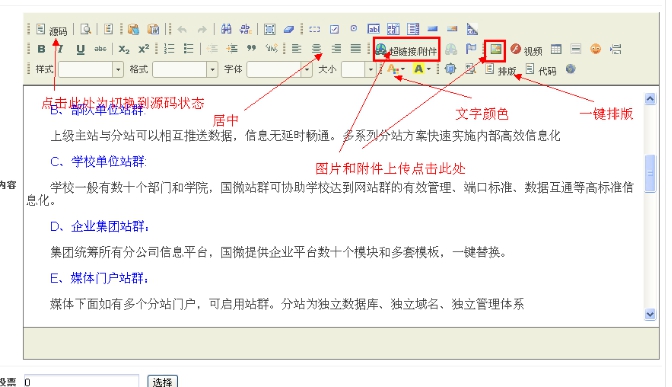The image size is (672, 387).
Task: Apply underline formatting
Action: coord(80,49)
